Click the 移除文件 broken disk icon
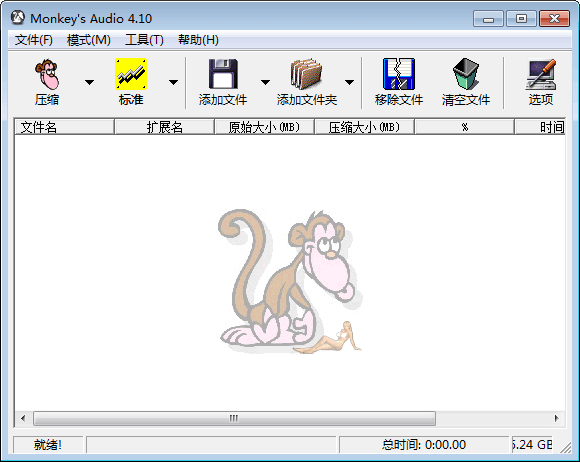The image size is (580, 462). coord(399,74)
